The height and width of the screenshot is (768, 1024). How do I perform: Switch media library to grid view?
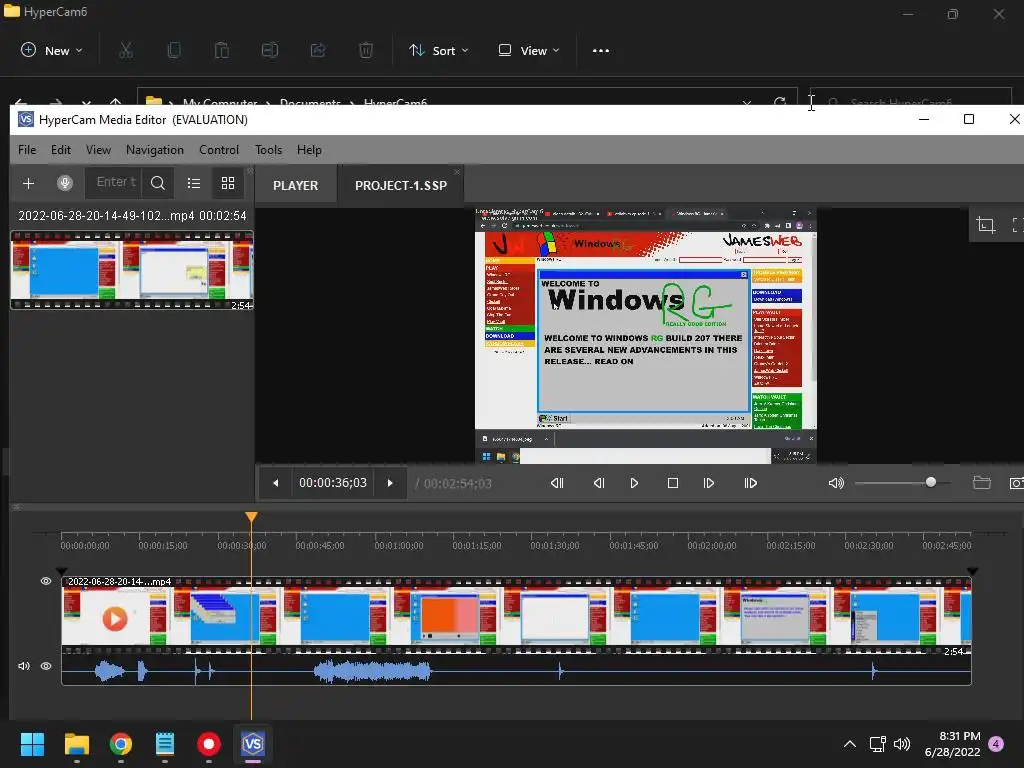point(228,184)
